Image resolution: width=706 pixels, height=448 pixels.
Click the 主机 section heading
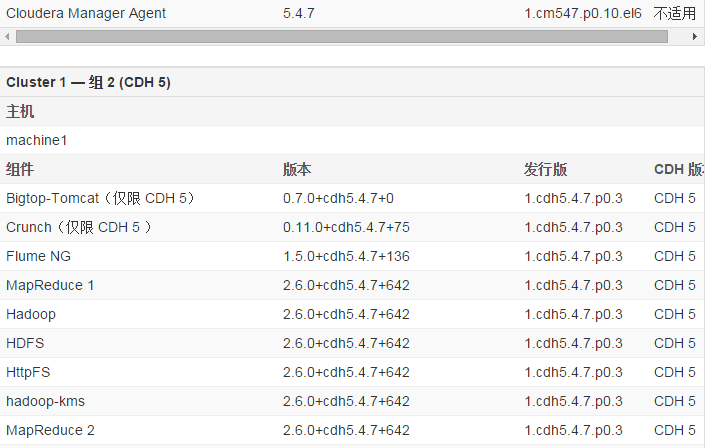20,111
